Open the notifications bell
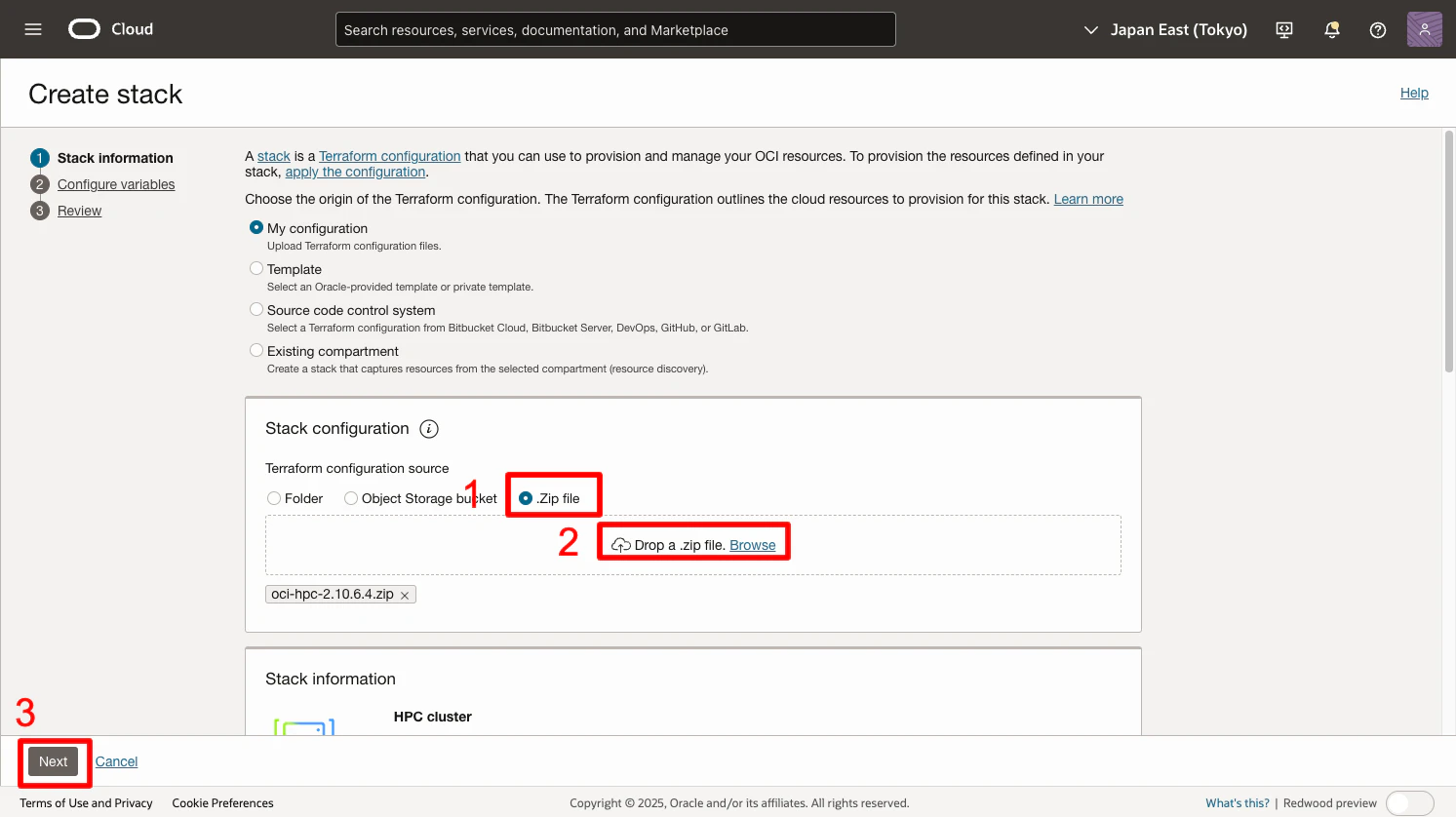1456x817 pixels. click(1331, 30)
